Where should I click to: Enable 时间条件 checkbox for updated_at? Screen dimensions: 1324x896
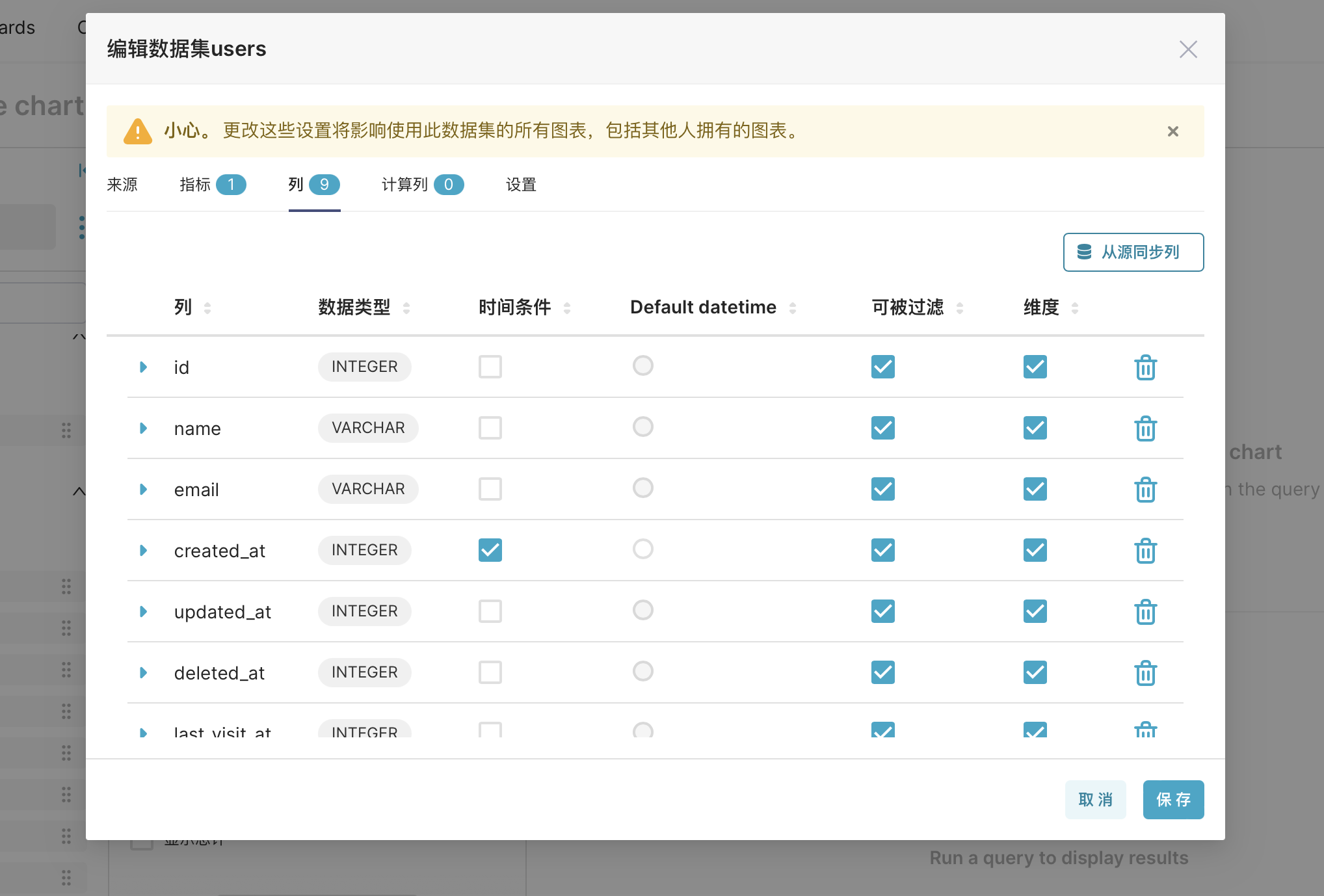[490, 611]
